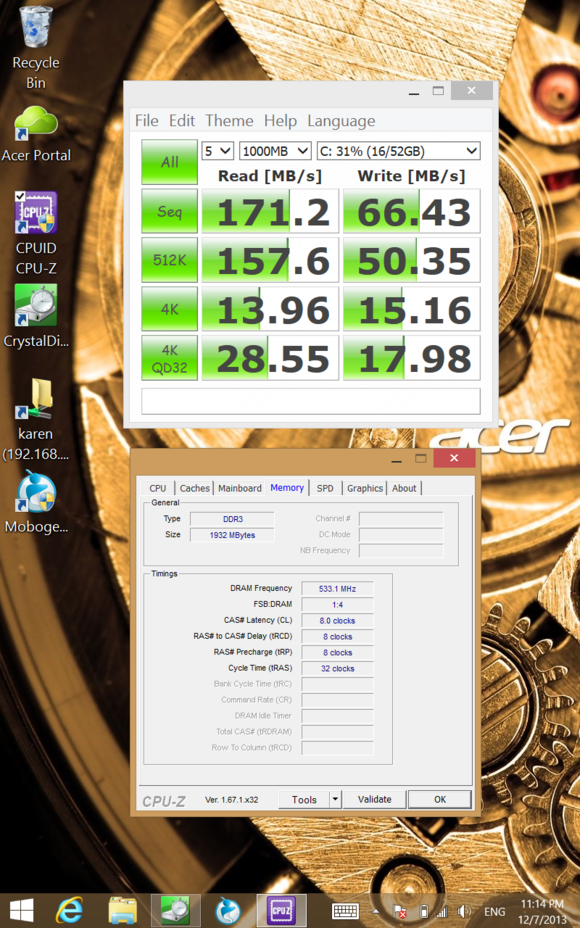Expand the test count dropdown showing 5

tap(218, 151)
